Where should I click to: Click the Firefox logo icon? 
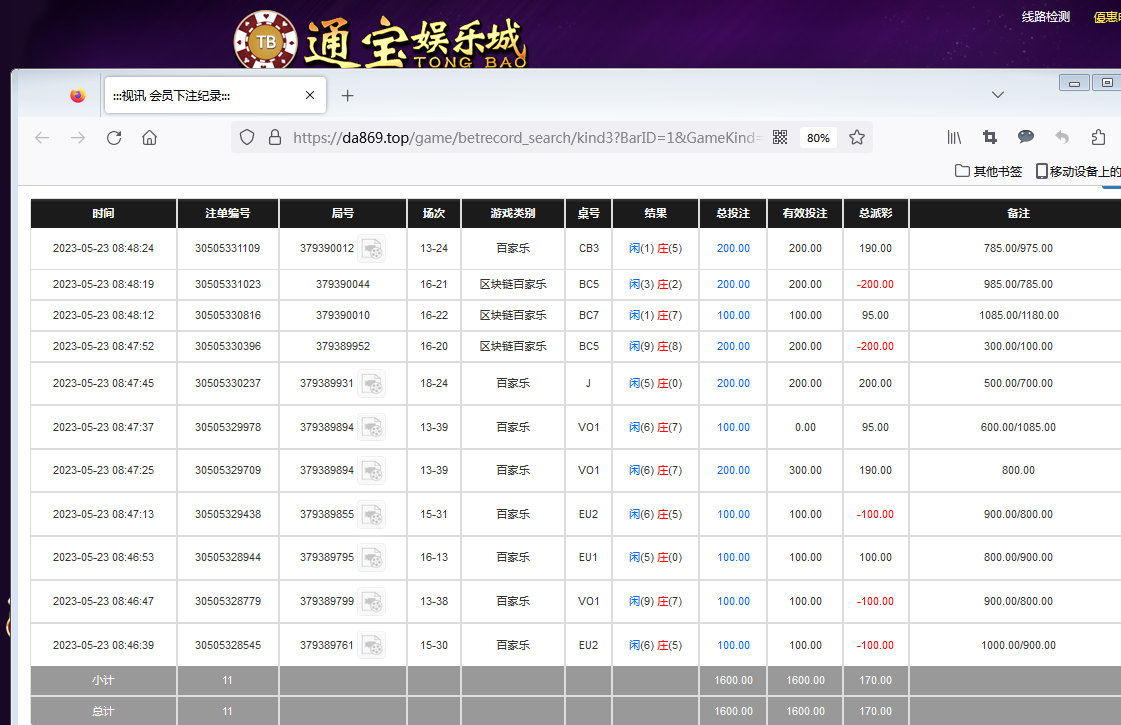point(78,95)
